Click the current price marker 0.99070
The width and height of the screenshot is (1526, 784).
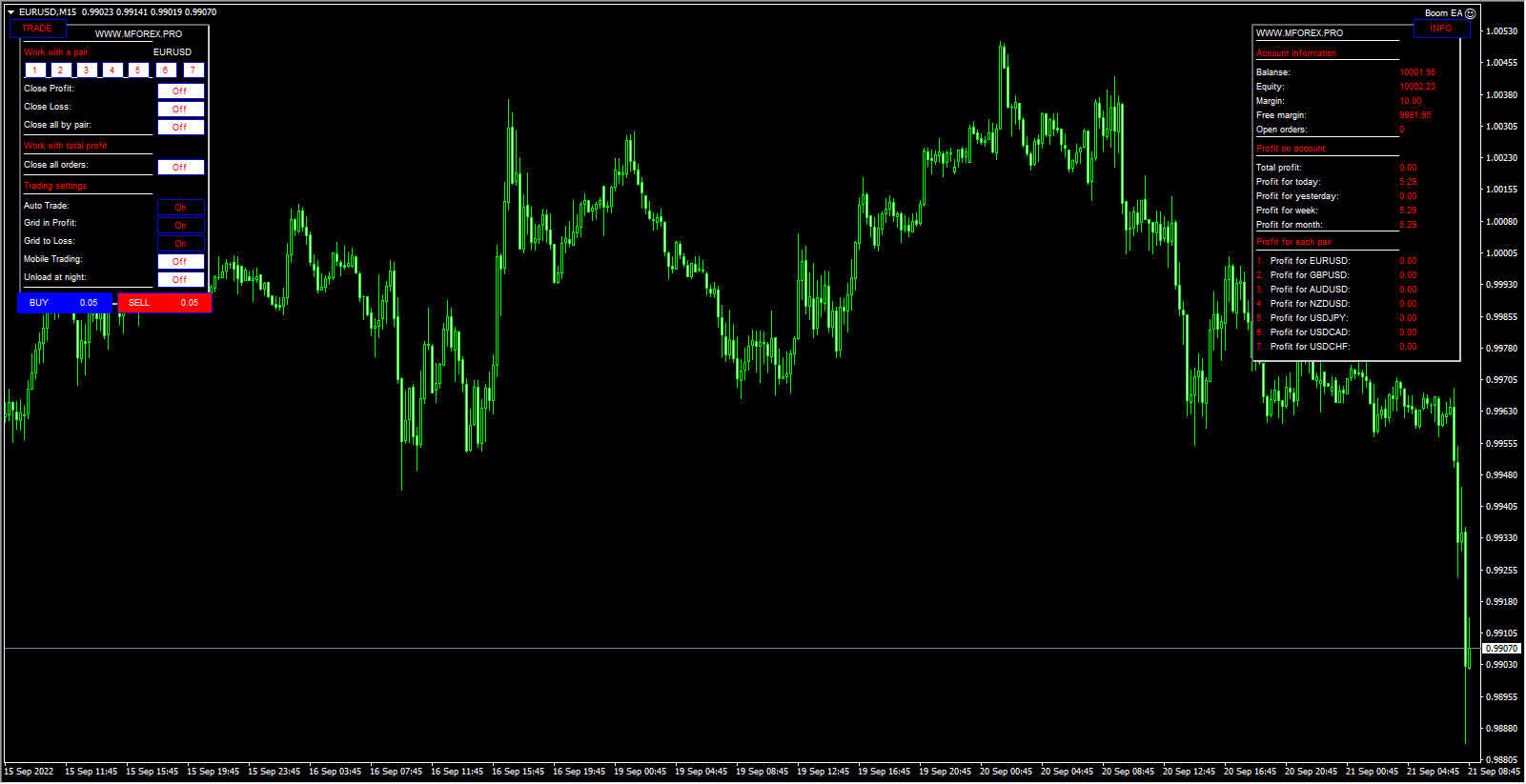point(1502,649)
